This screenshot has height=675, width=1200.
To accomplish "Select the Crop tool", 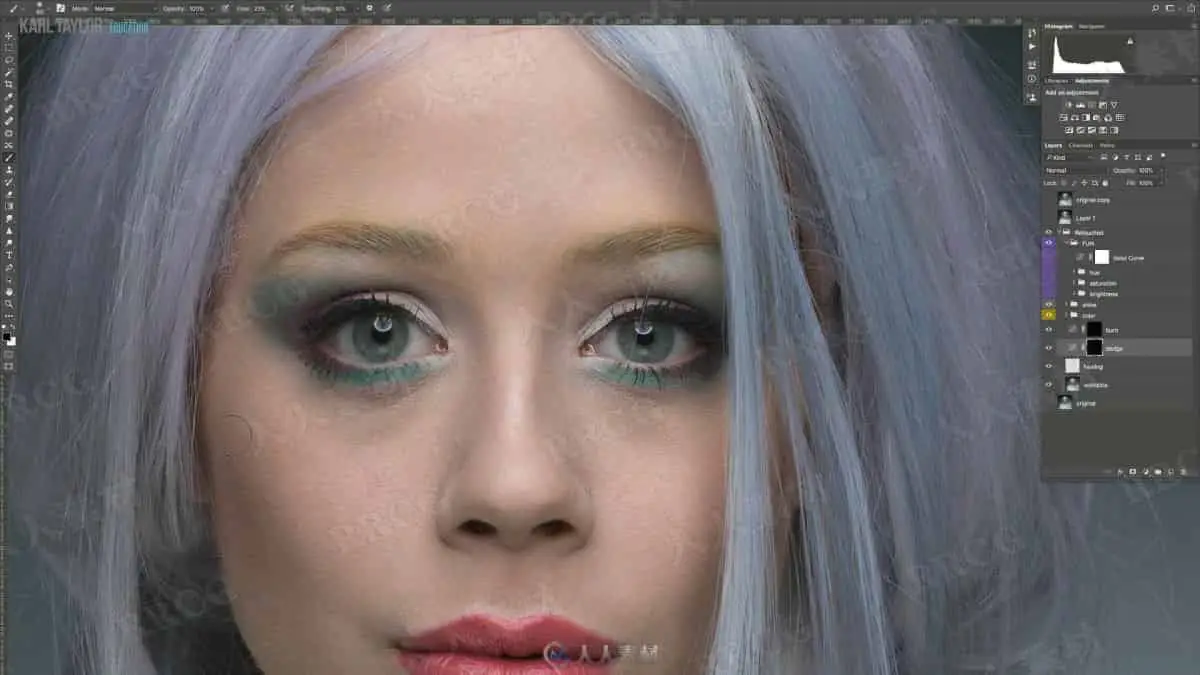I will pyautogui.click(x=9, y=84).
